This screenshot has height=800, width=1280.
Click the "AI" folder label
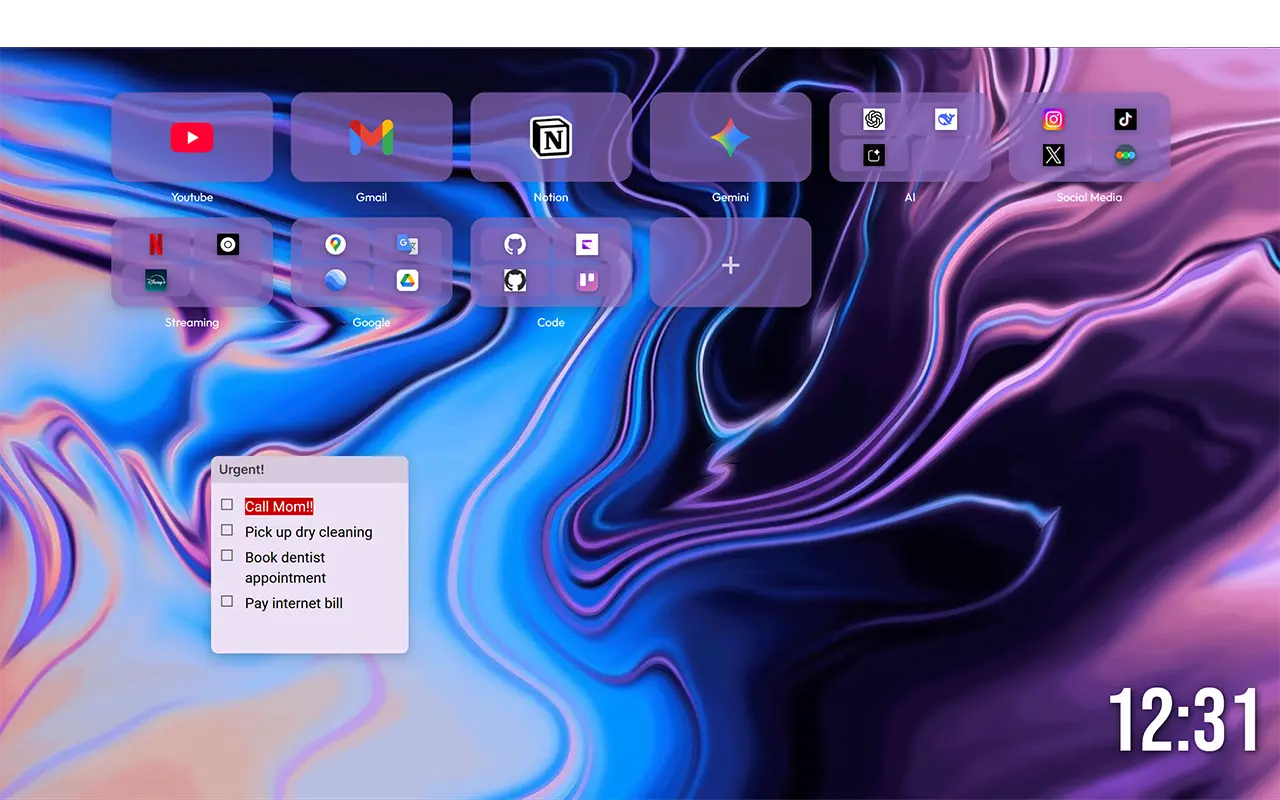coord(910,197)
